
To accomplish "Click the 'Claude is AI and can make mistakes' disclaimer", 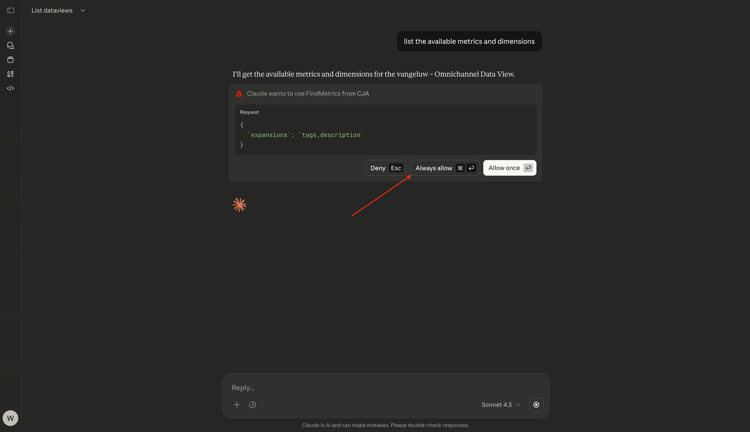I will (x=386, y=425).
